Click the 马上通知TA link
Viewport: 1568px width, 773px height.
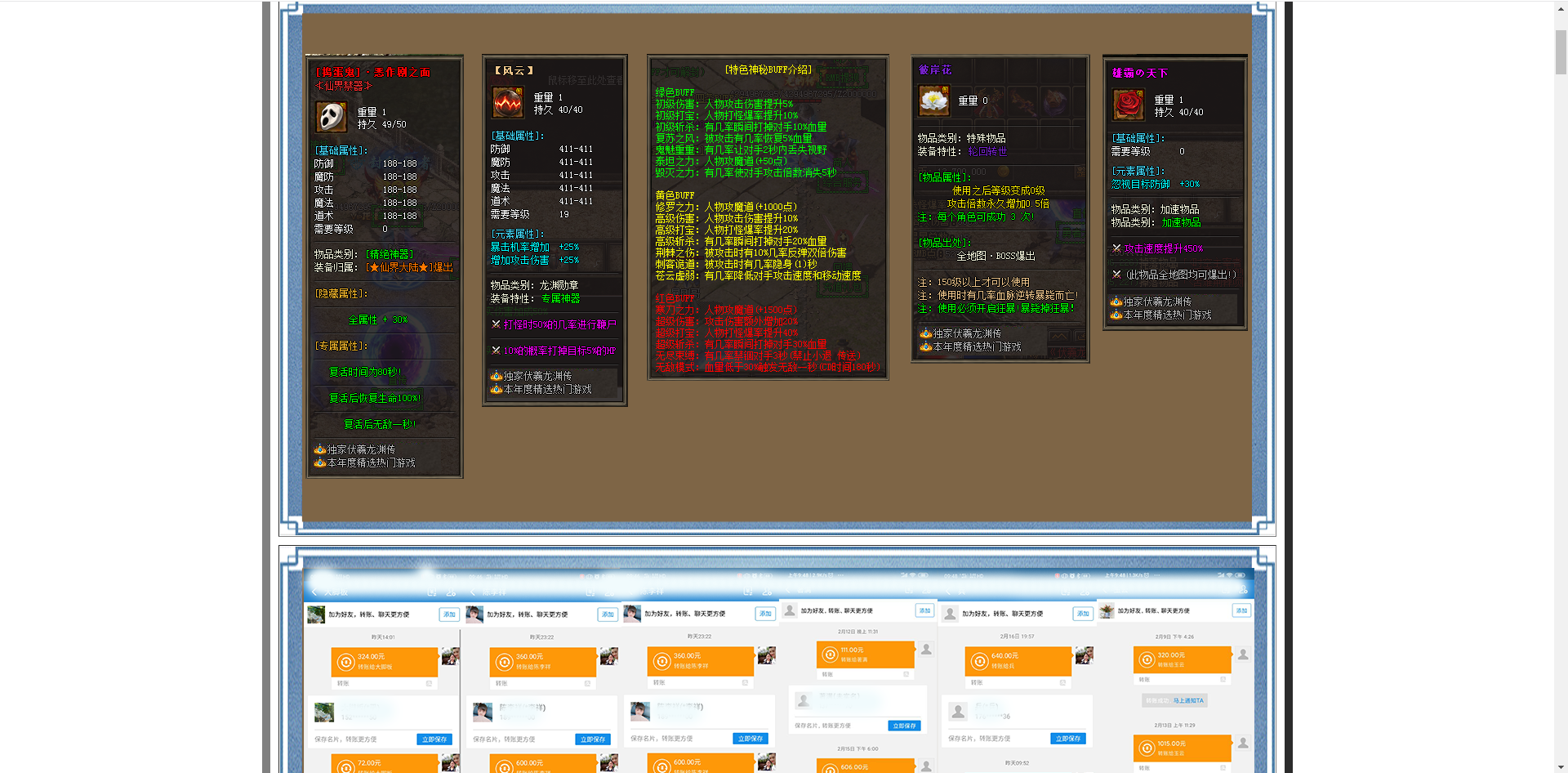[x=1188, y=700]
